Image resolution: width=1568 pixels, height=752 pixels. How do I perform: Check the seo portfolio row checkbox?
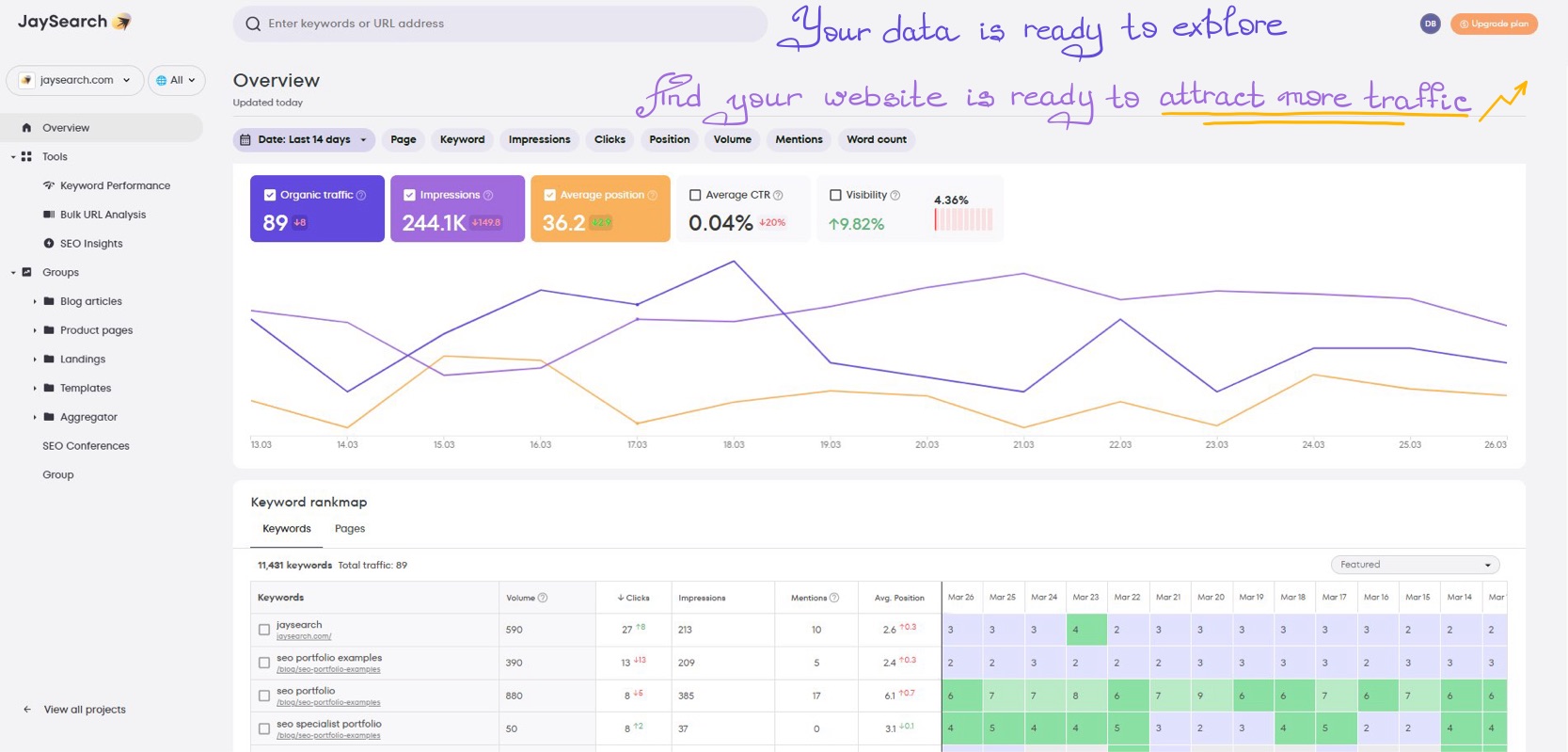click(264, 696)
